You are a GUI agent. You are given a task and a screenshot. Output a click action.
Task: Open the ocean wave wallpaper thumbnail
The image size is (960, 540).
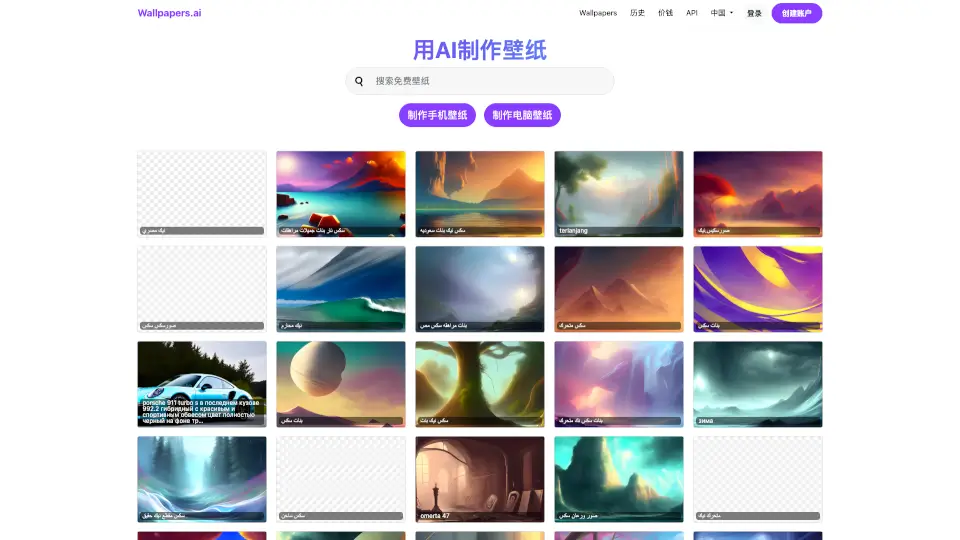point(341,289)
